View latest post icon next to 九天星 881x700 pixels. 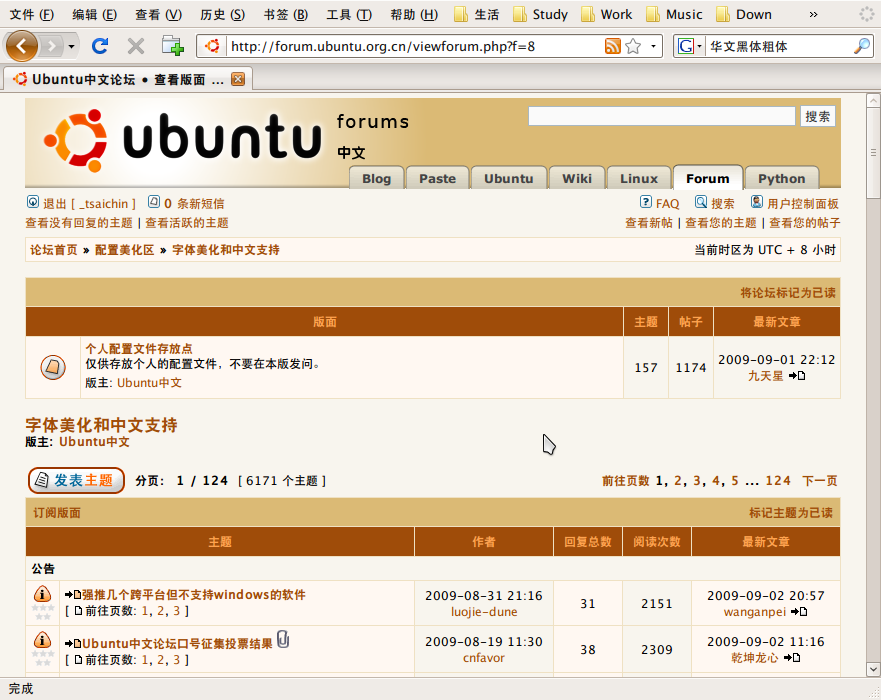tap(797, 376)
